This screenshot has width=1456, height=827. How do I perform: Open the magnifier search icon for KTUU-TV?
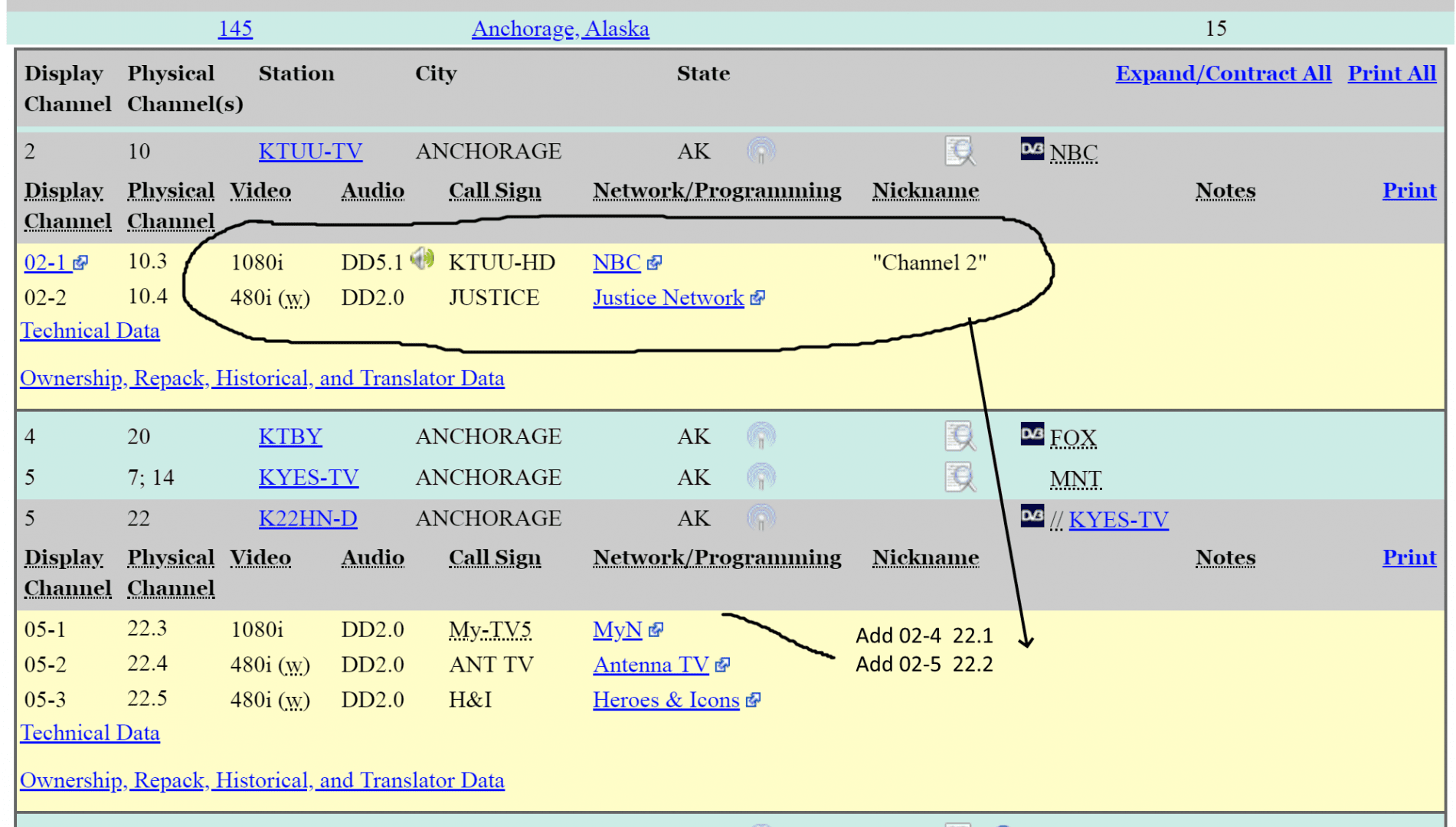click(x=960, y=151)
